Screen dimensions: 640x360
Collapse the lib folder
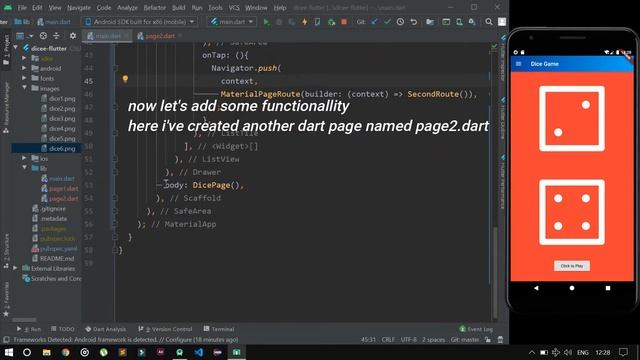pyautogui.click(x=24, y=168)
